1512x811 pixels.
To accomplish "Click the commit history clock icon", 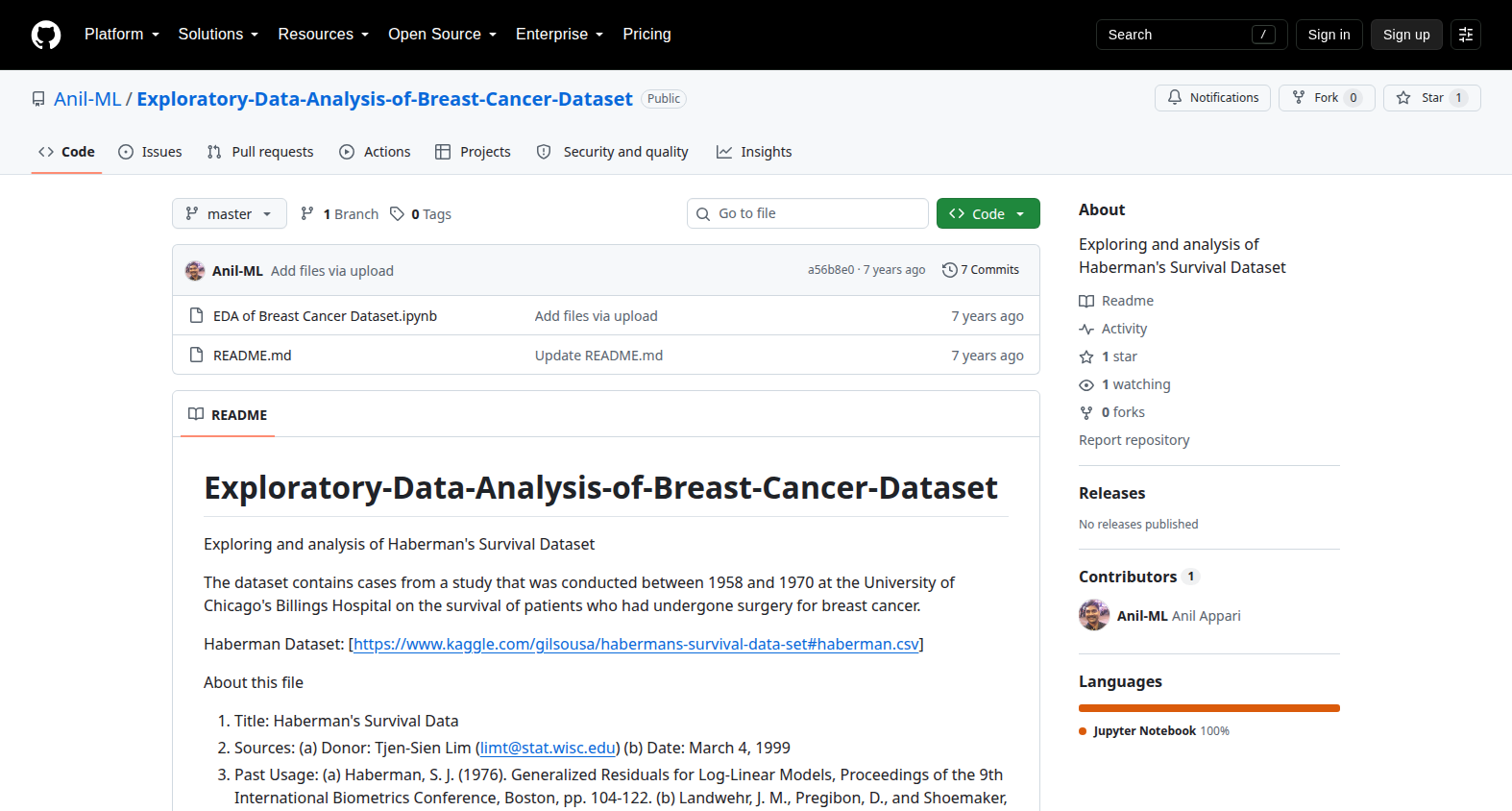I will point(950,270).
